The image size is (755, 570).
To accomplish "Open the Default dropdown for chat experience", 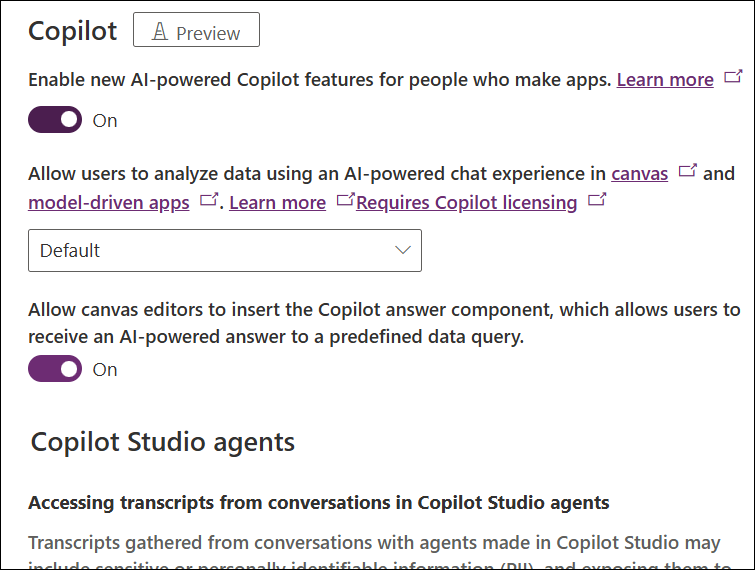I will coord(224,250).
